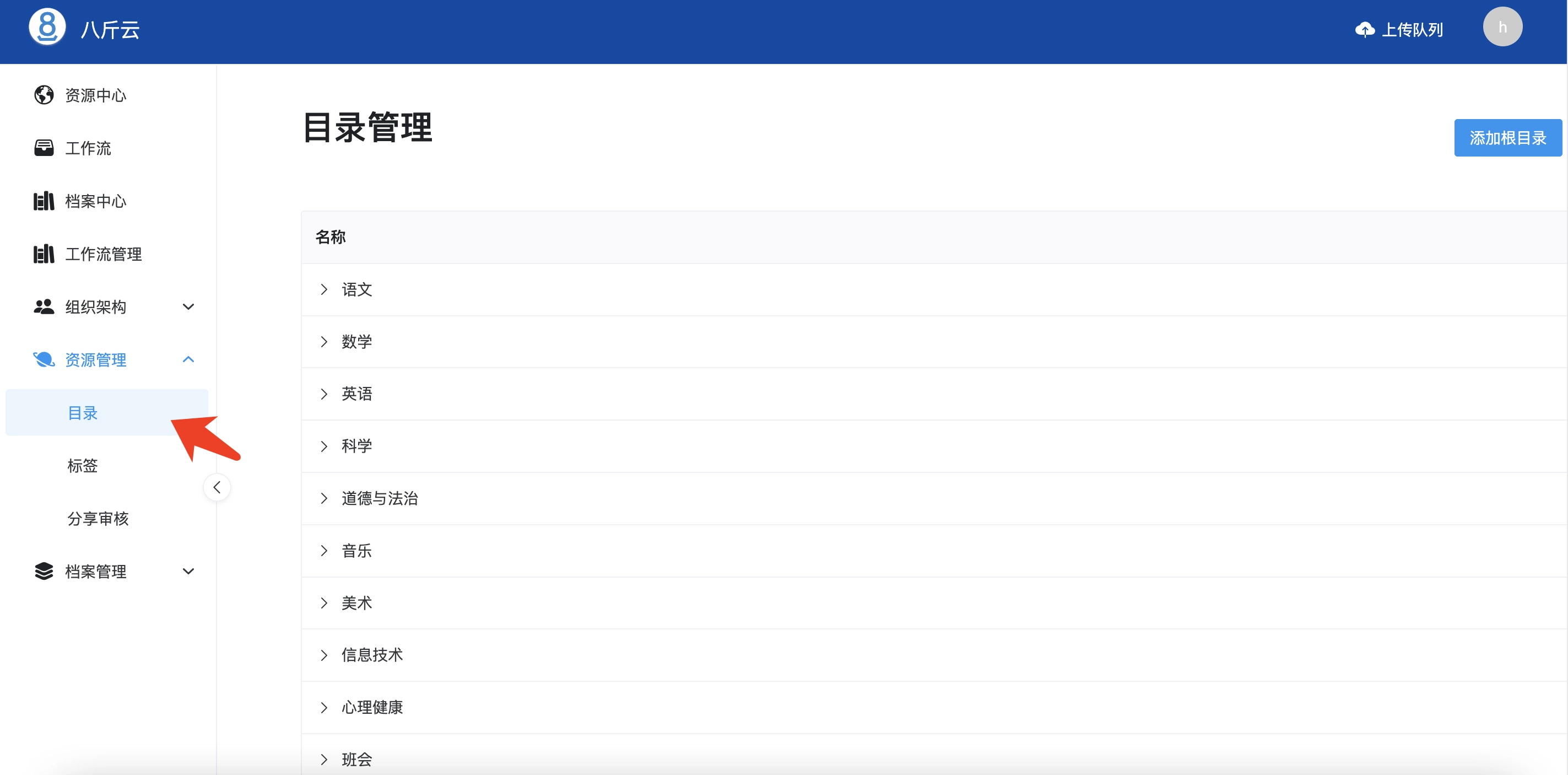This screenshot has height=775, width=1568.
Task: Expand the 档案管理 submenu chevron
Action: click(x=188, y=571)
